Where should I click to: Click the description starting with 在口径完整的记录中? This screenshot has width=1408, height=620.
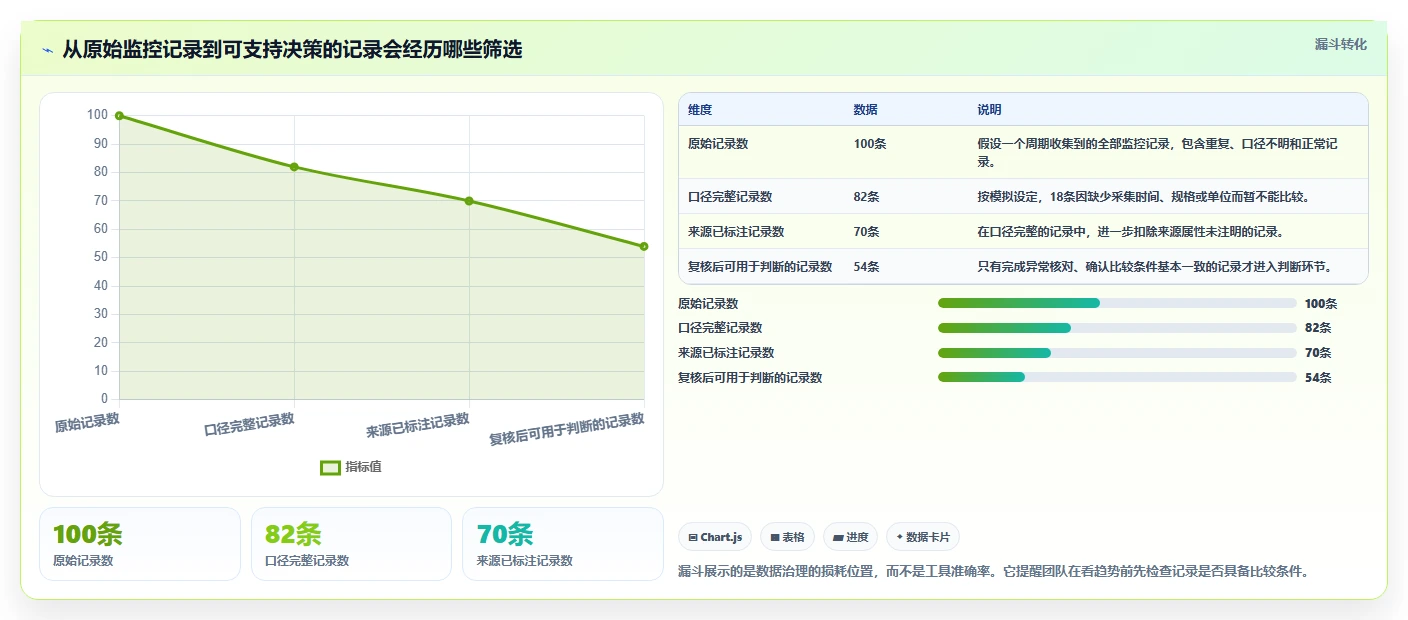click(x=1131, y=232)
